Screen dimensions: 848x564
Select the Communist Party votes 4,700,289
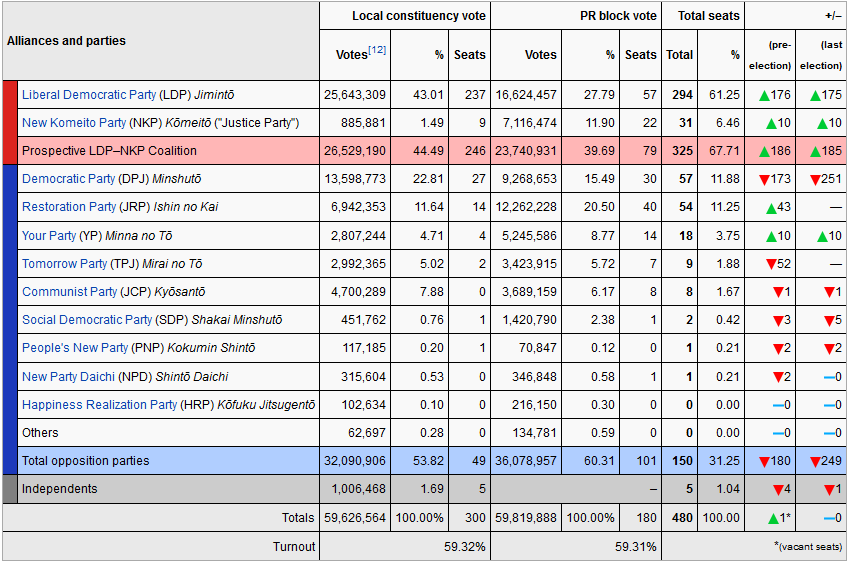click(358, 292)
